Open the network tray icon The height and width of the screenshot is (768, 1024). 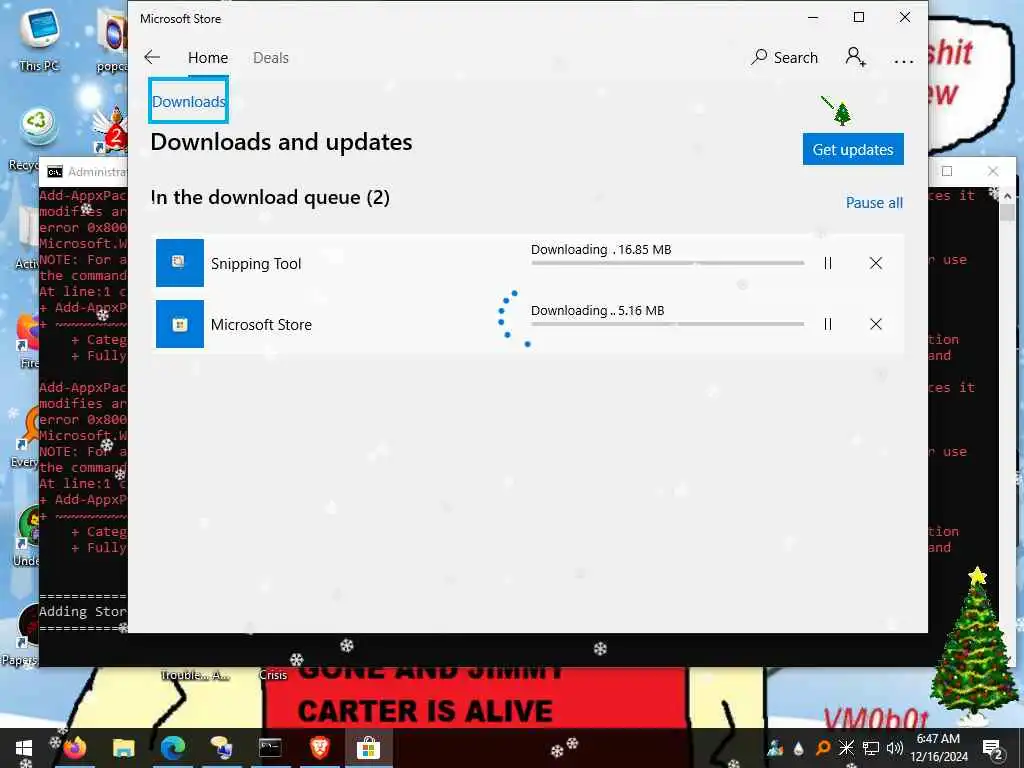(871, 748)
